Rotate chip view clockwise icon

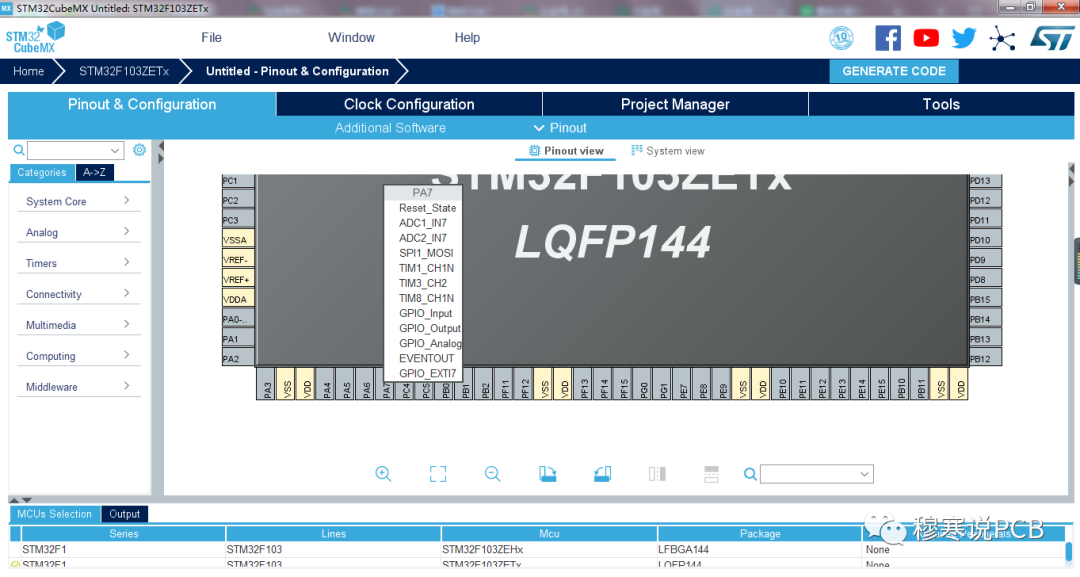548,474
